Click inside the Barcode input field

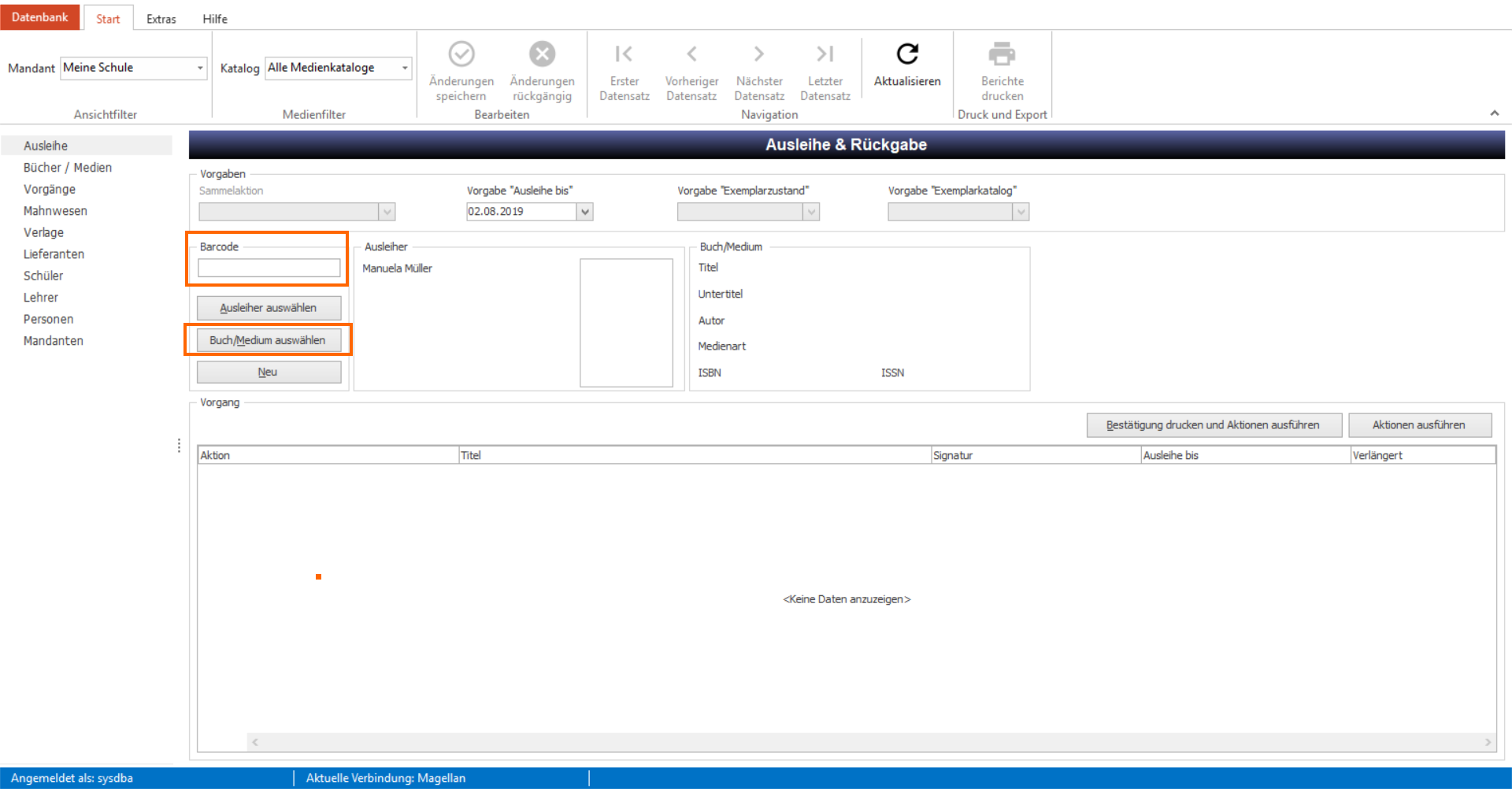(269, 268)
